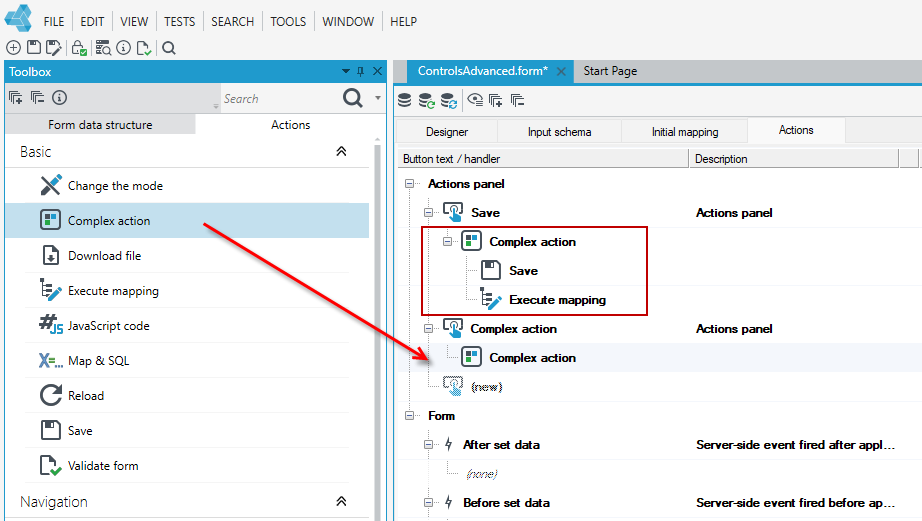This screenshot has width=922, height=521.
Task: Click the search magnifier in main toolbar
Action: (169, 48)
